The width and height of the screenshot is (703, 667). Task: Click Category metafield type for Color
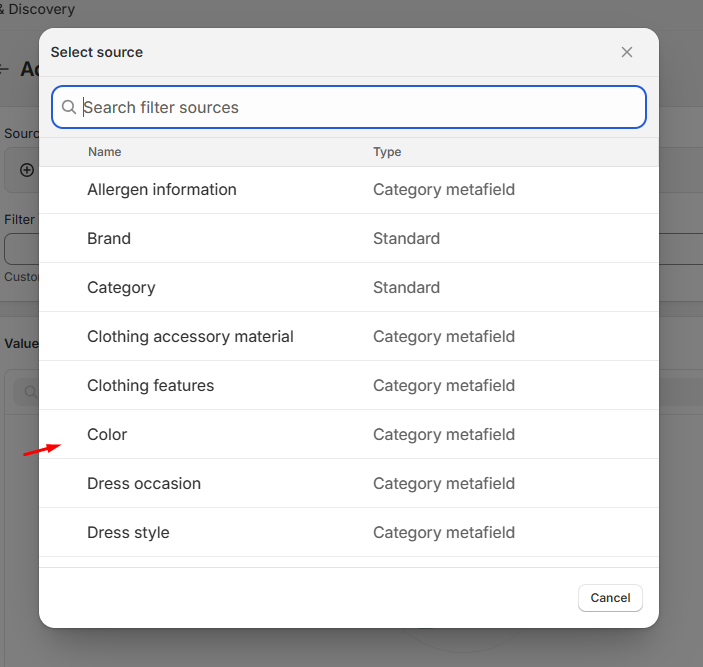[x=444, y=435]
